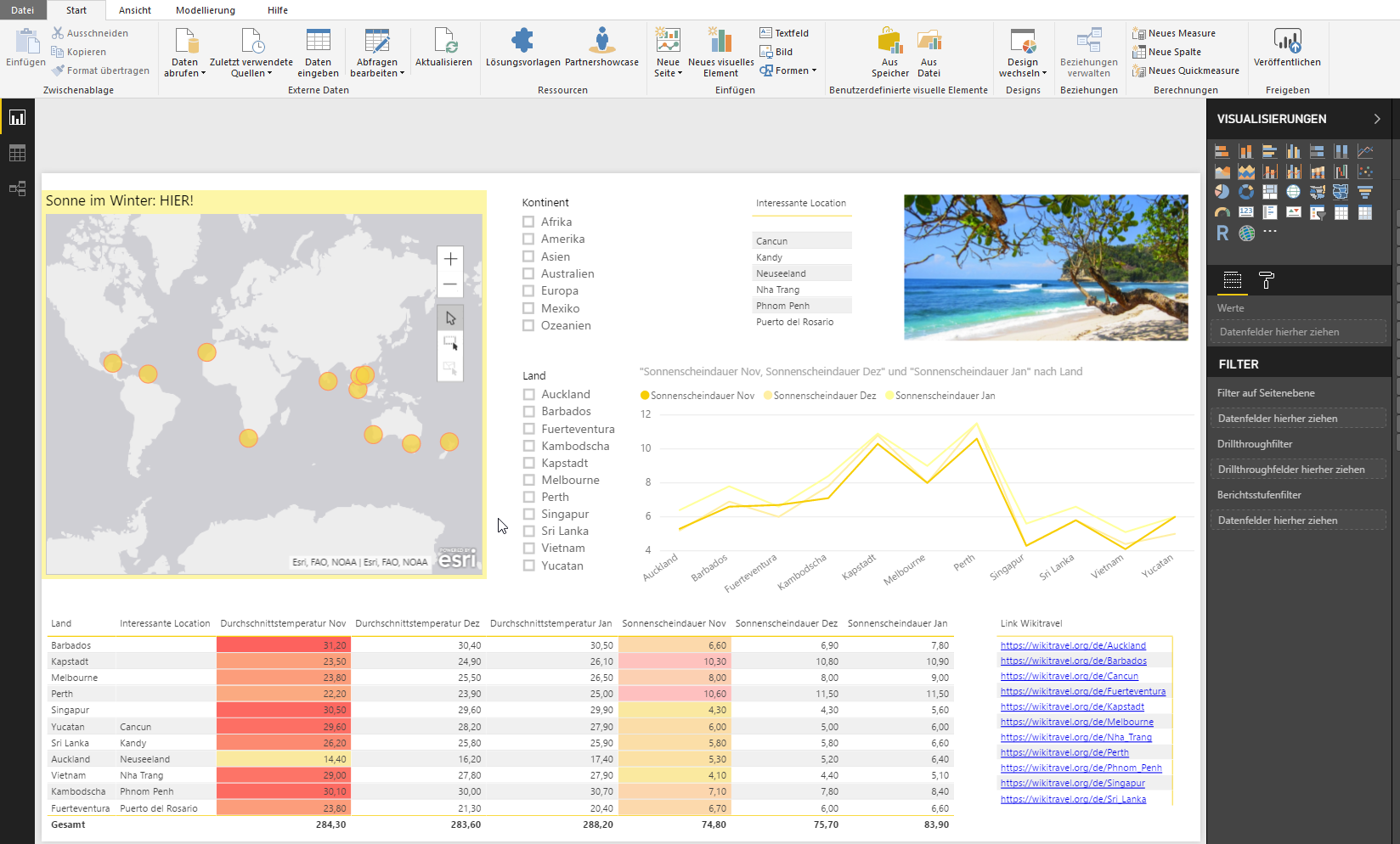This screenshot has width=1400, height=844.
Task: Click the Werte Datenfelder drop field
Action: click(1298, 332)
